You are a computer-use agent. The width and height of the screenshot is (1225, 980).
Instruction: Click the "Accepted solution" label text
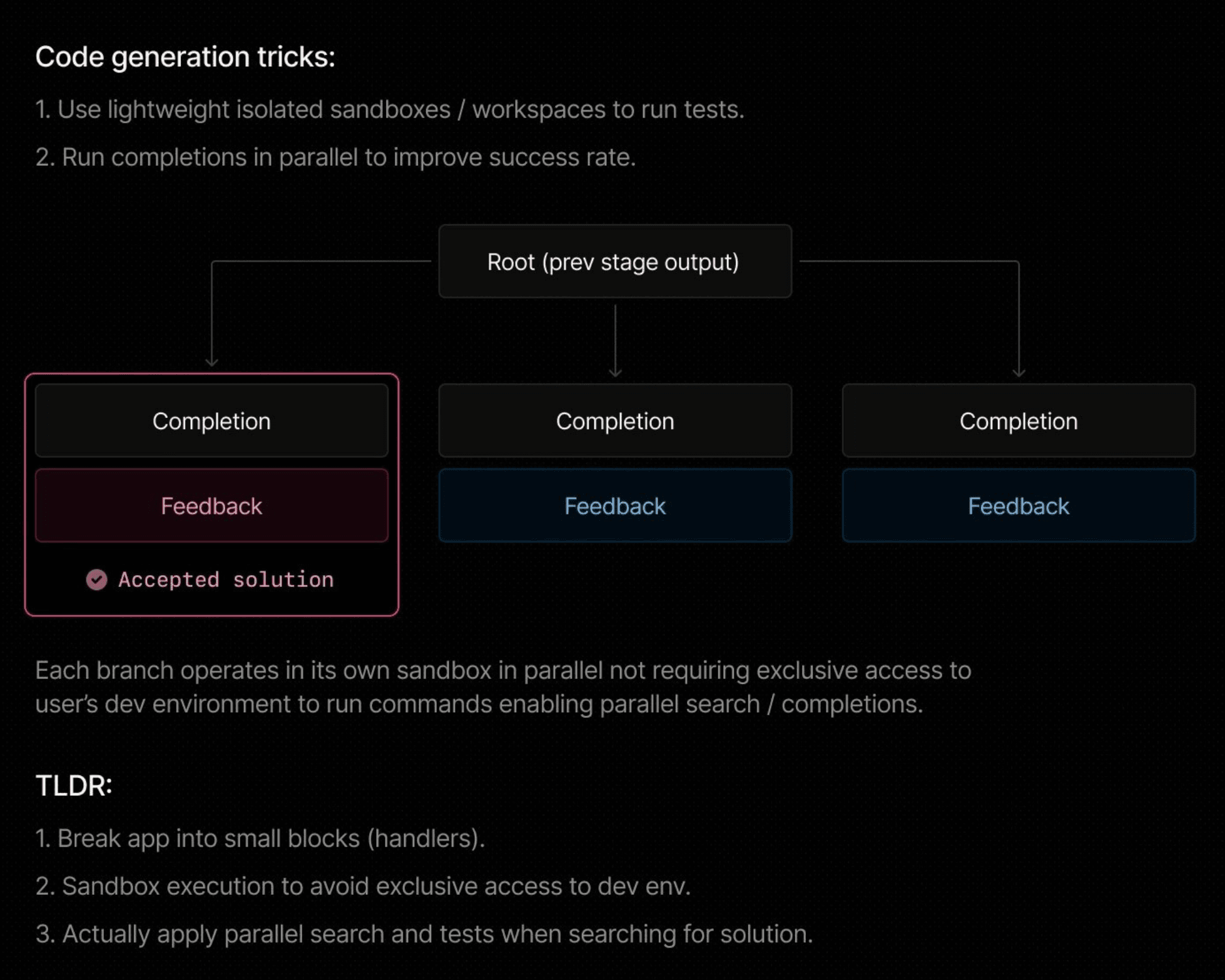click(226, 579)
